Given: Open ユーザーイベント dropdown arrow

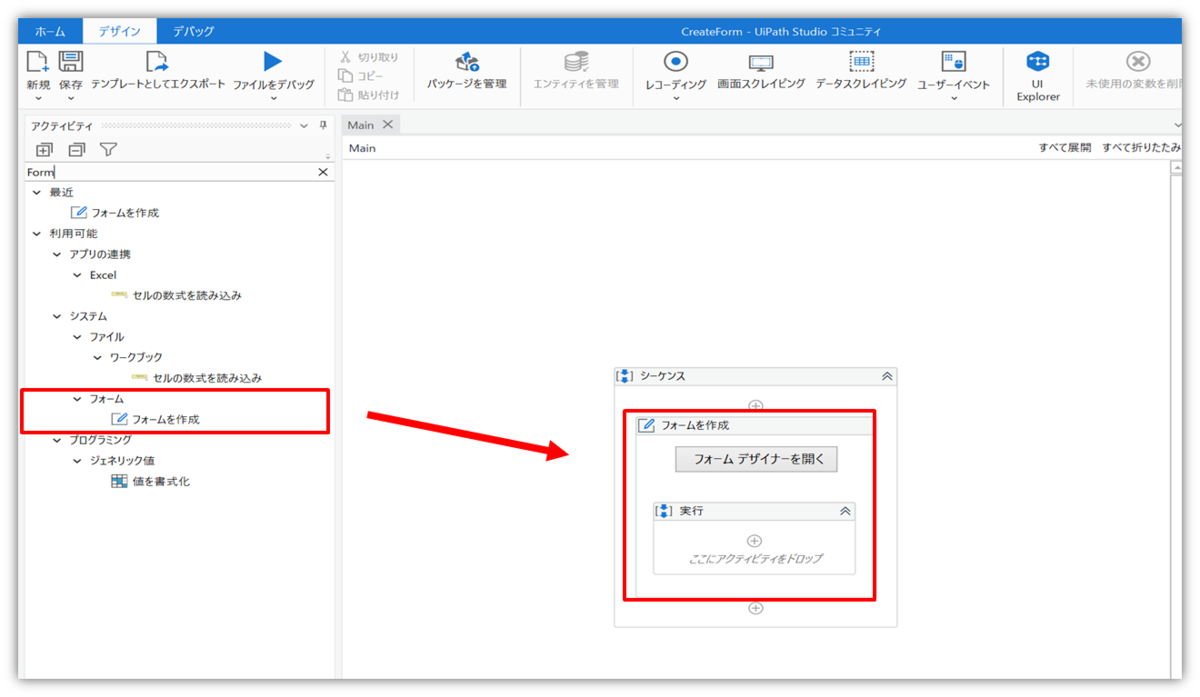Looking at the screenshot, I should tap(953, 99).
